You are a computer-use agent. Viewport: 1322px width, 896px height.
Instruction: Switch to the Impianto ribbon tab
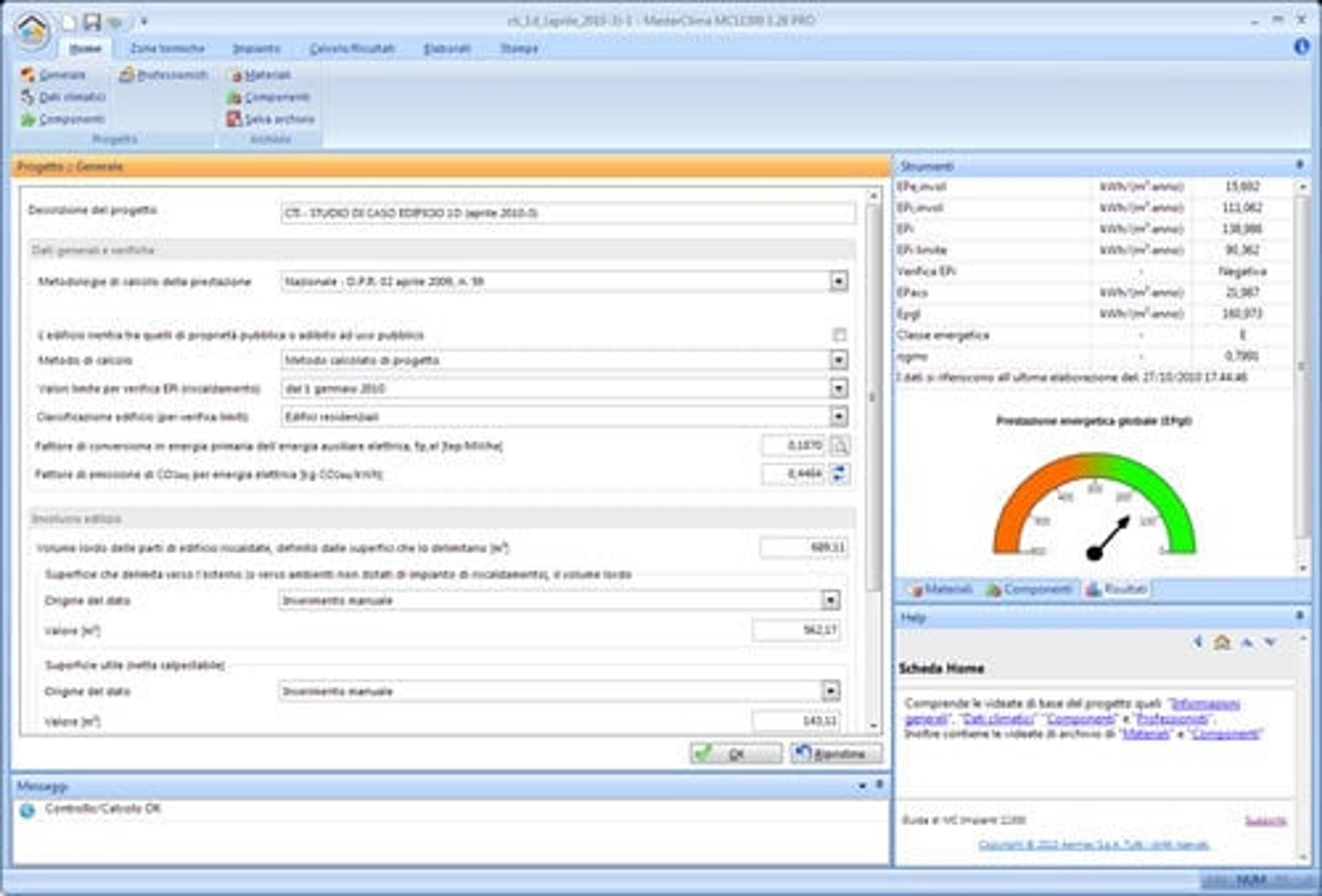coord(256,48)
